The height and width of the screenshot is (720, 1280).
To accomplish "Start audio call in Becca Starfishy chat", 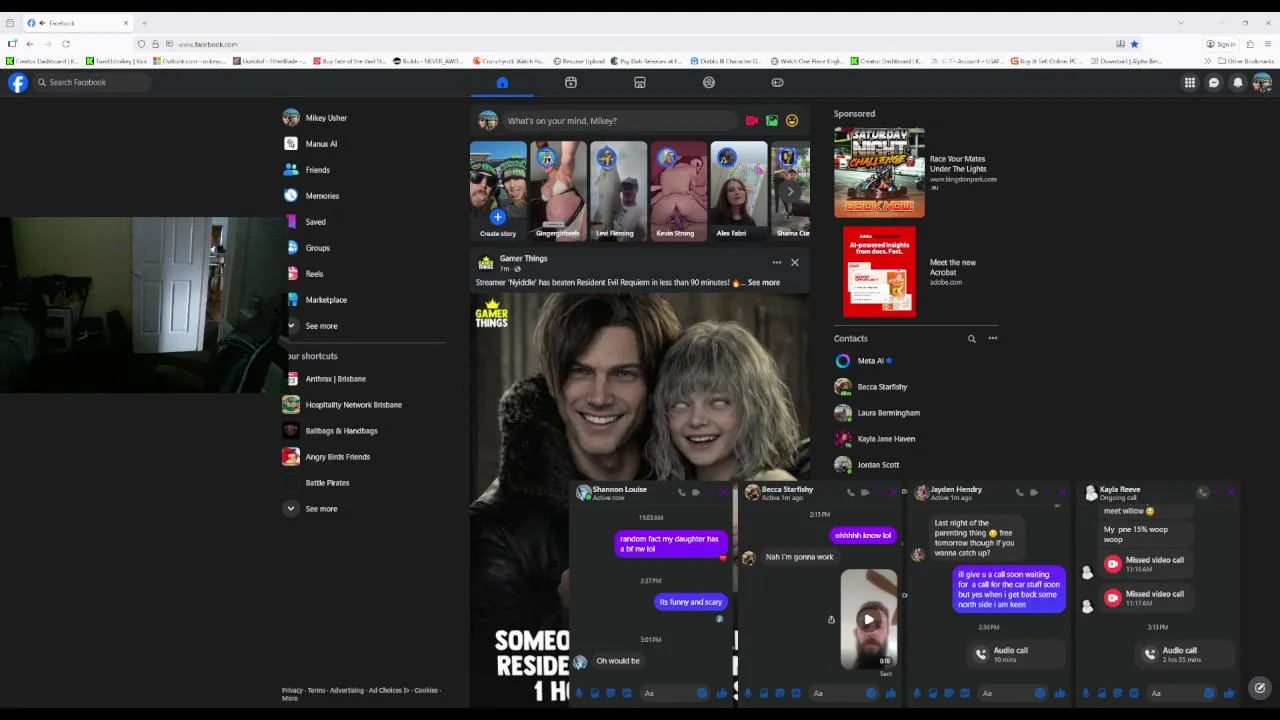I will click(851, 492).
